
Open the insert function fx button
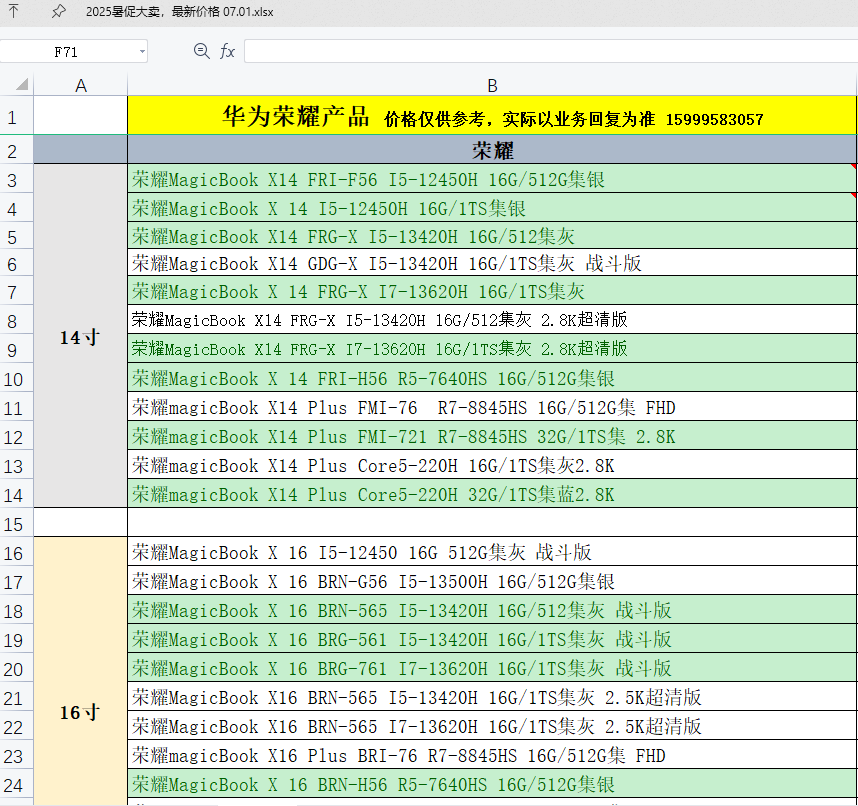[227, 51]
